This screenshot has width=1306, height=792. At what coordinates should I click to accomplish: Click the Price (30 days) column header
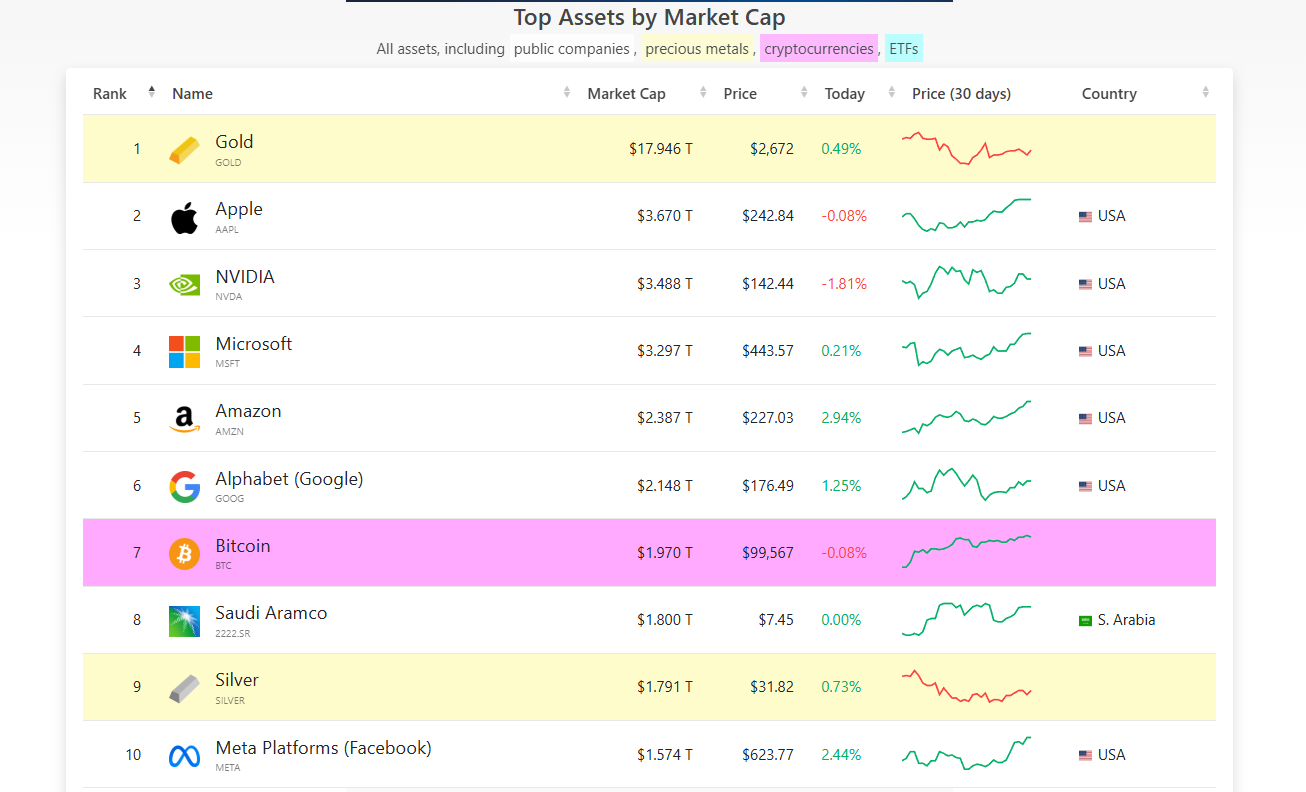coord(961,94)
